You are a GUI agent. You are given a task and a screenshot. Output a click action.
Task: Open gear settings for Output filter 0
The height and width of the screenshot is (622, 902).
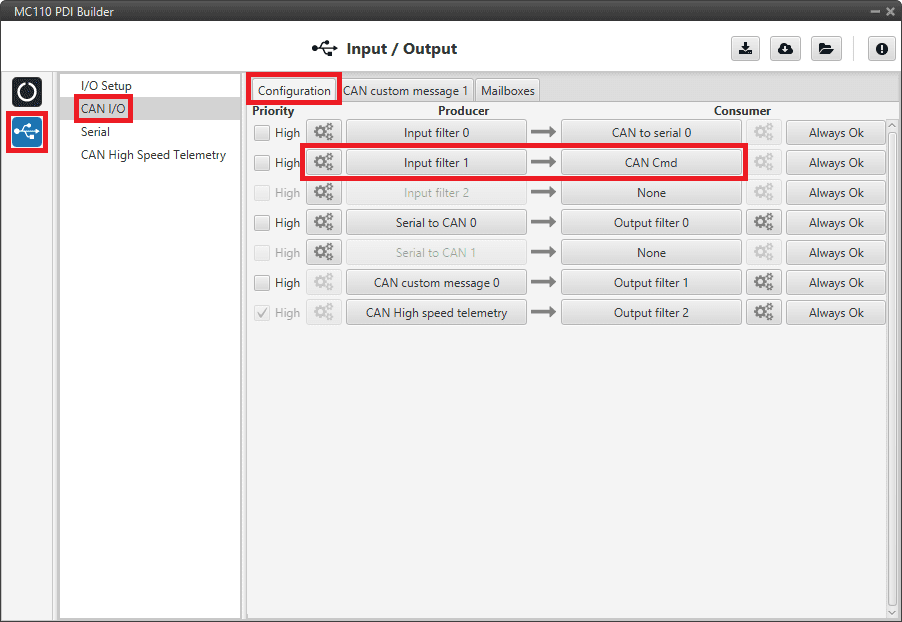tap(763, 223)
